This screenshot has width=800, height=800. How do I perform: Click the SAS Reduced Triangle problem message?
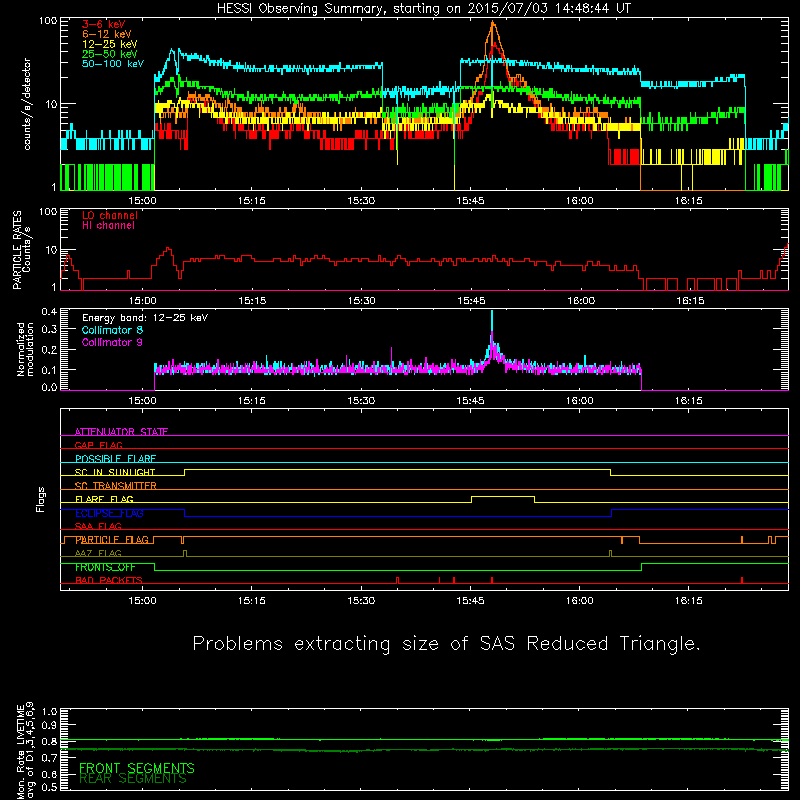pos(446,644)
